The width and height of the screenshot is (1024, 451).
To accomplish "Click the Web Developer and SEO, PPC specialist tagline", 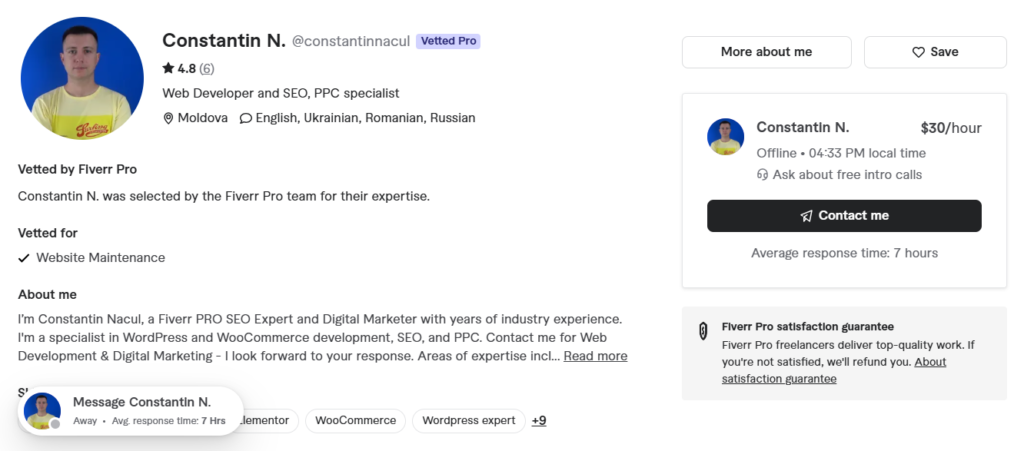I will click(281, 93).
